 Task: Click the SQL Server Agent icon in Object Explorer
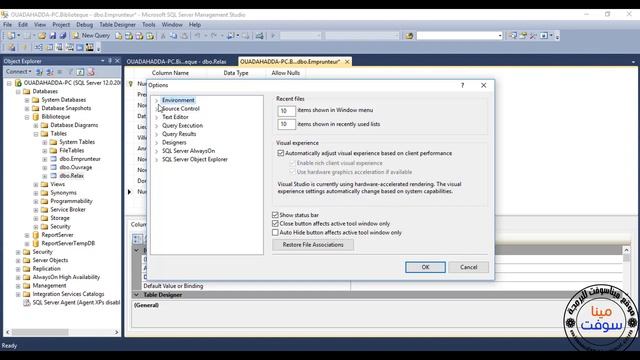tap(27, 302)
